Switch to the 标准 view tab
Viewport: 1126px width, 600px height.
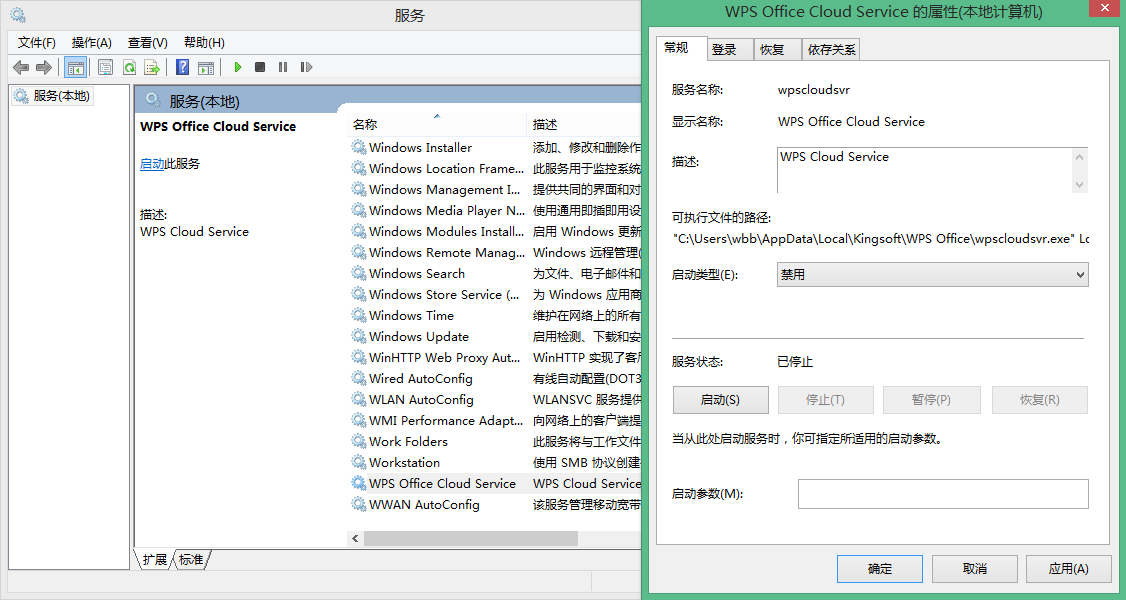[x=191, y=559]
